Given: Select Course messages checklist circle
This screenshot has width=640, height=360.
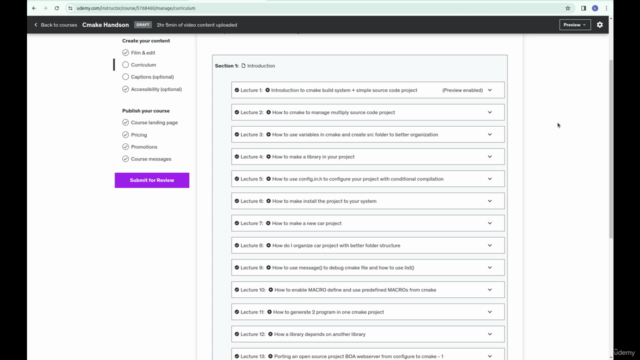Looking at the screenshot, I should (125, 159).
